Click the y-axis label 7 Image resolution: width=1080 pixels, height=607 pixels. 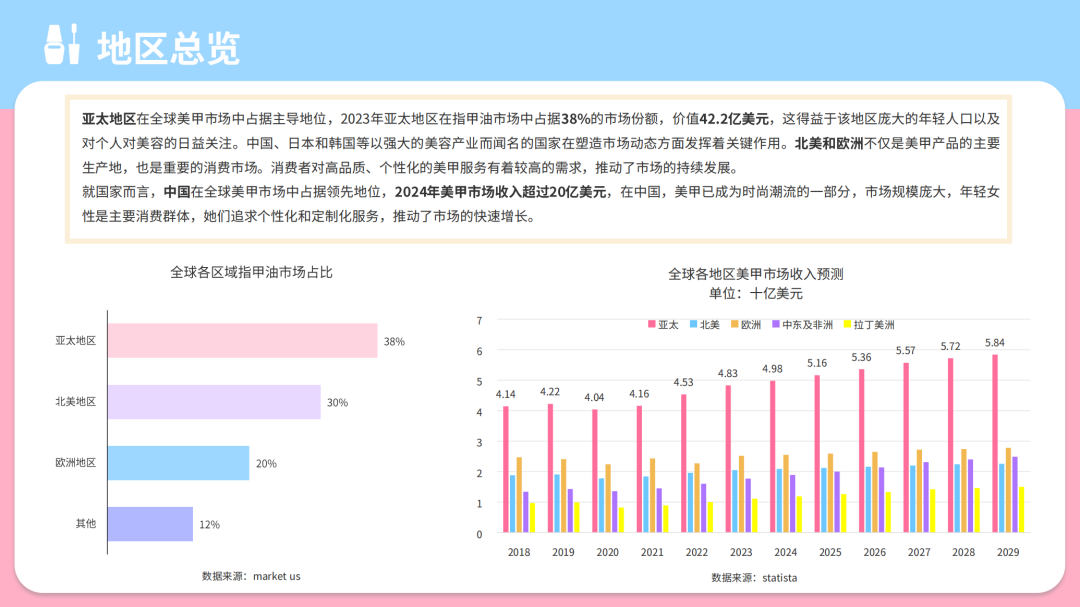479,320
